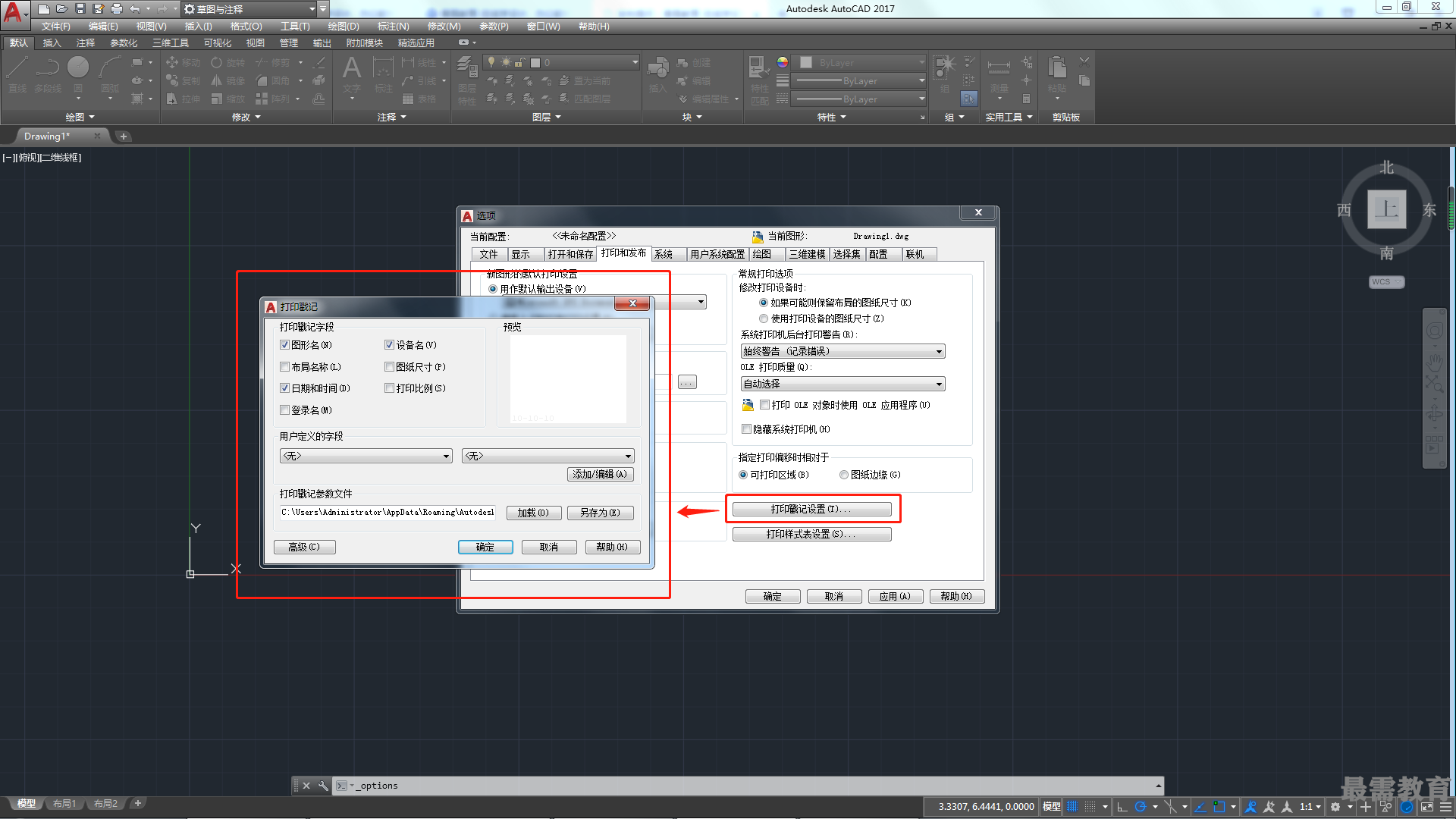Click the Save quick-access icon
The width and height of the screenshot is (1456, 819).
click(80, 9)
